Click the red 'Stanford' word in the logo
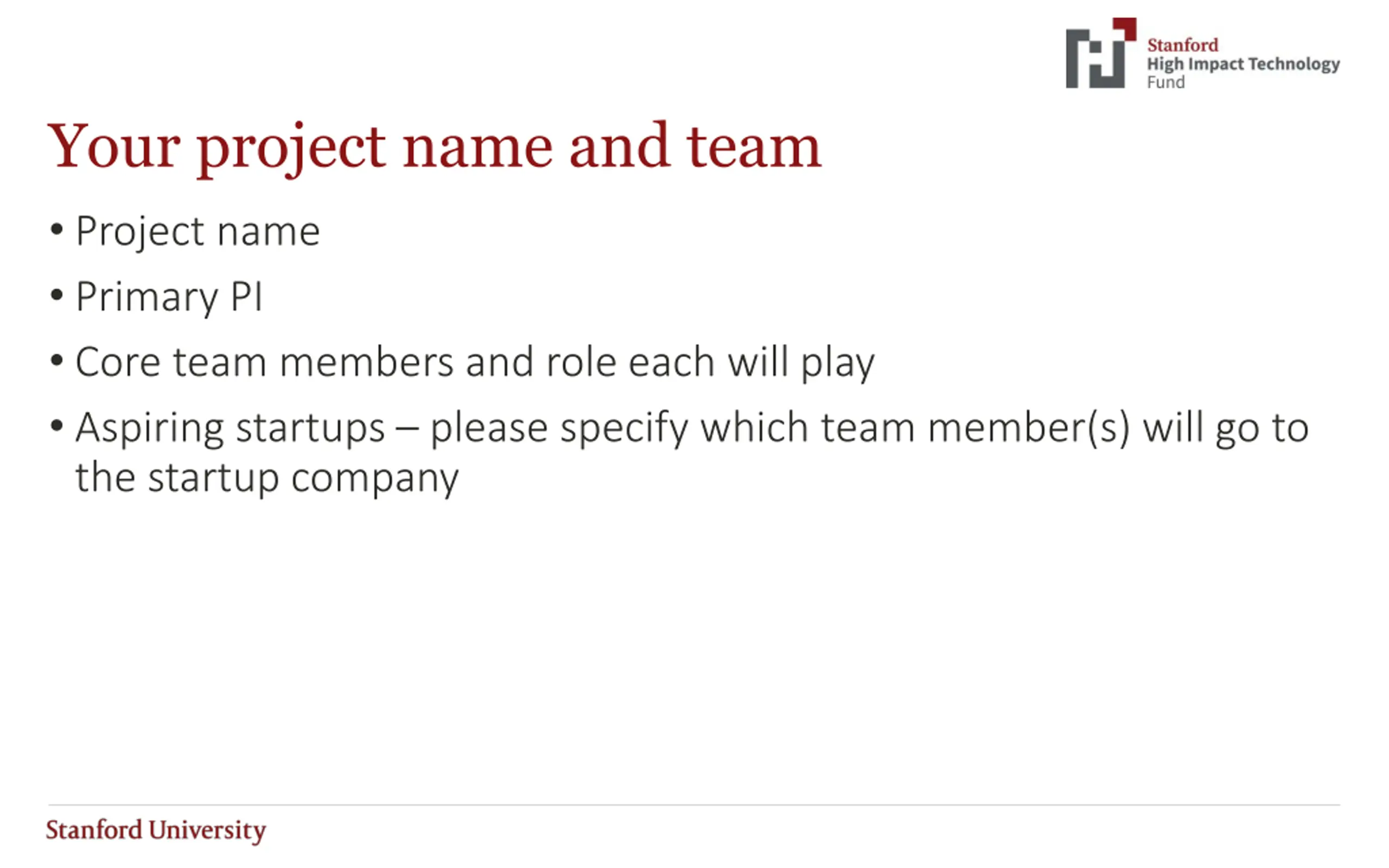Viewport: 1389px width, 868px height. pos(1182,45)
